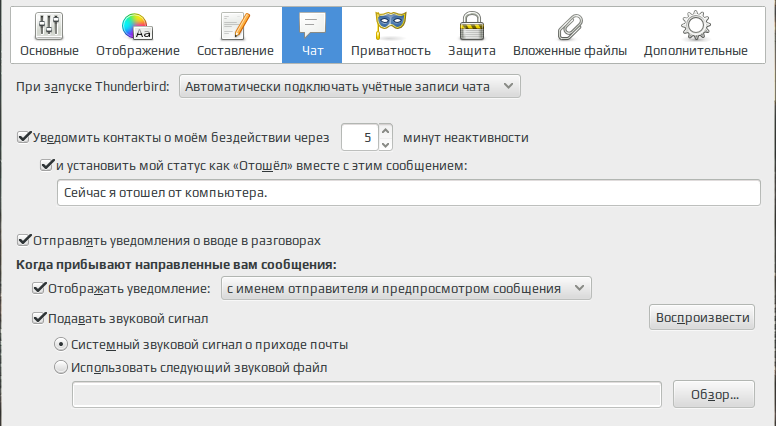Click the idle minutes number field

pos(360,137)
